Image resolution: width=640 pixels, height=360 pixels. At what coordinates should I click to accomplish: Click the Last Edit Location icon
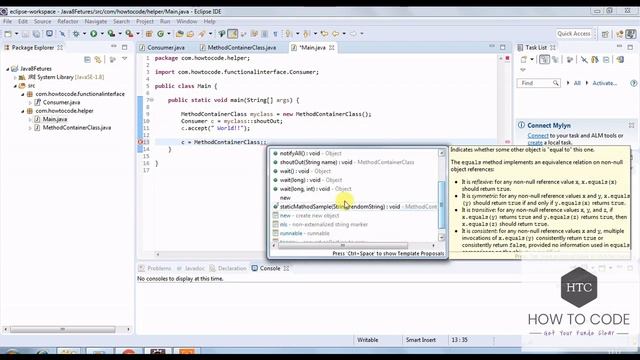(324, 34)
